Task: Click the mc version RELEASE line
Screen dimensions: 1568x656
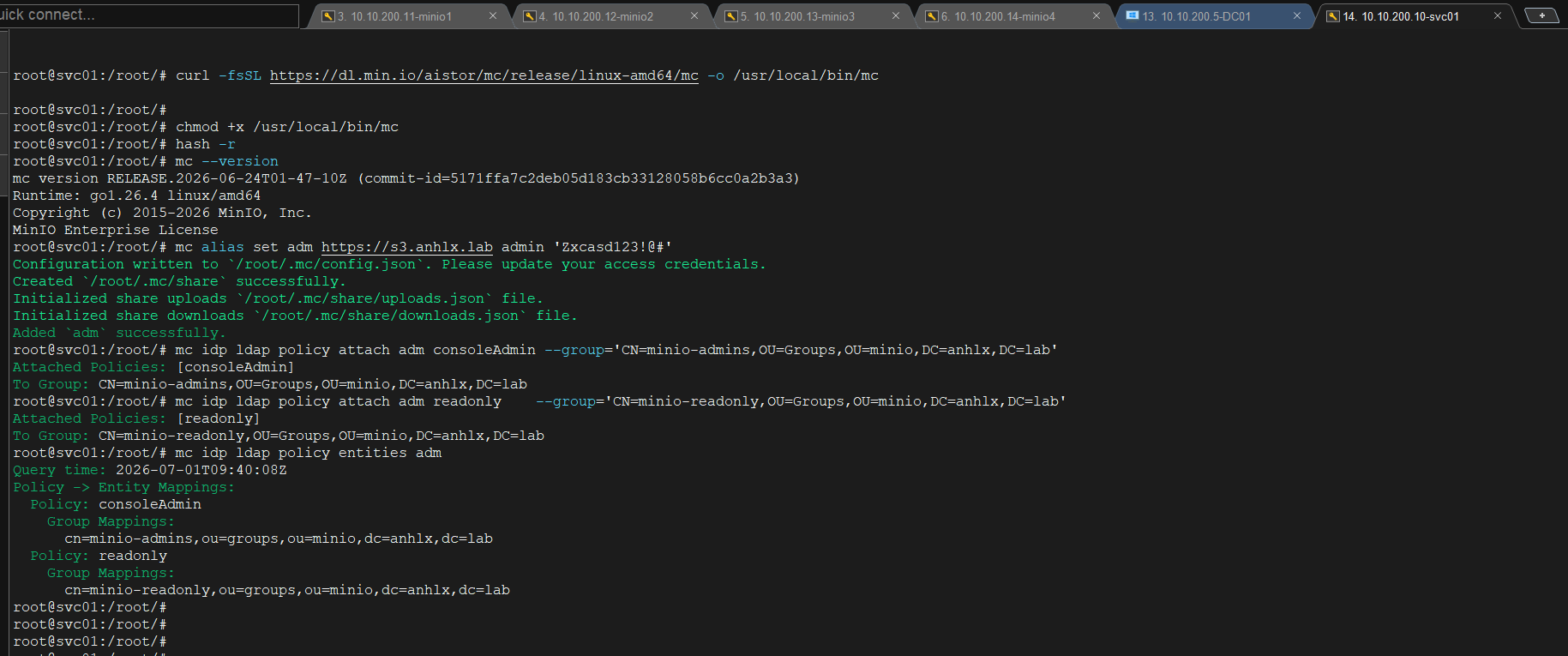Action: pyautogui.click(x=406, y=178)
